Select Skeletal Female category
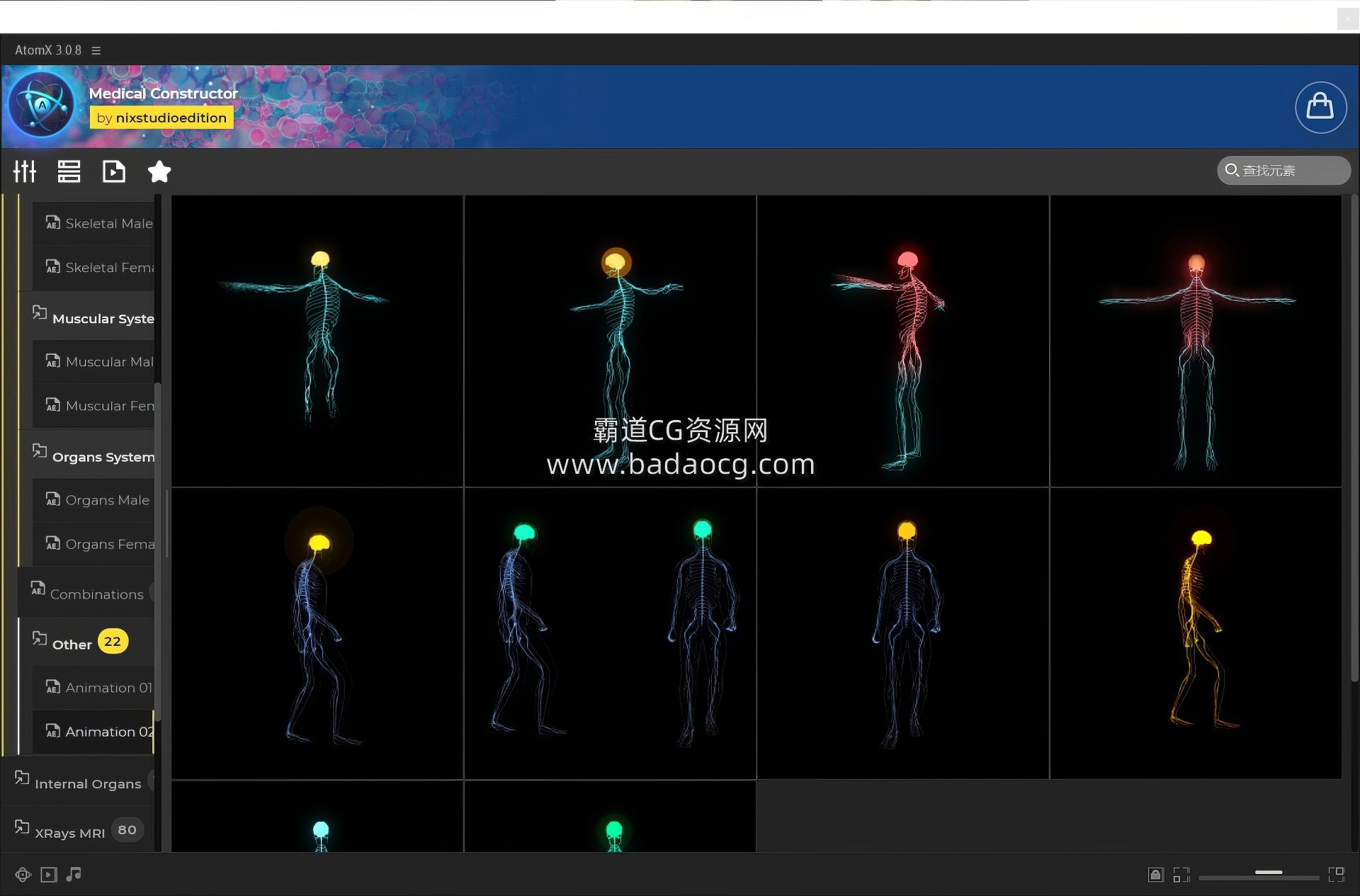1360x896 pixels. 93,268
